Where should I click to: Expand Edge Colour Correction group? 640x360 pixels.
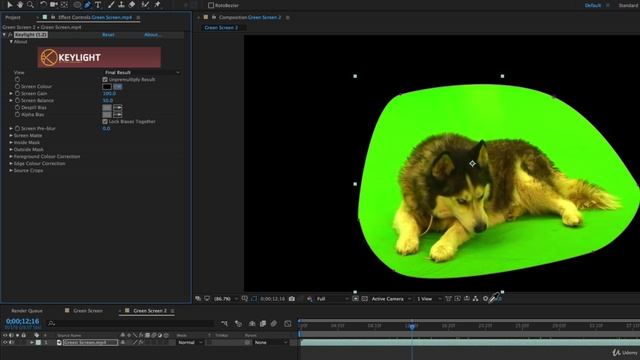[x=11, y=163]
